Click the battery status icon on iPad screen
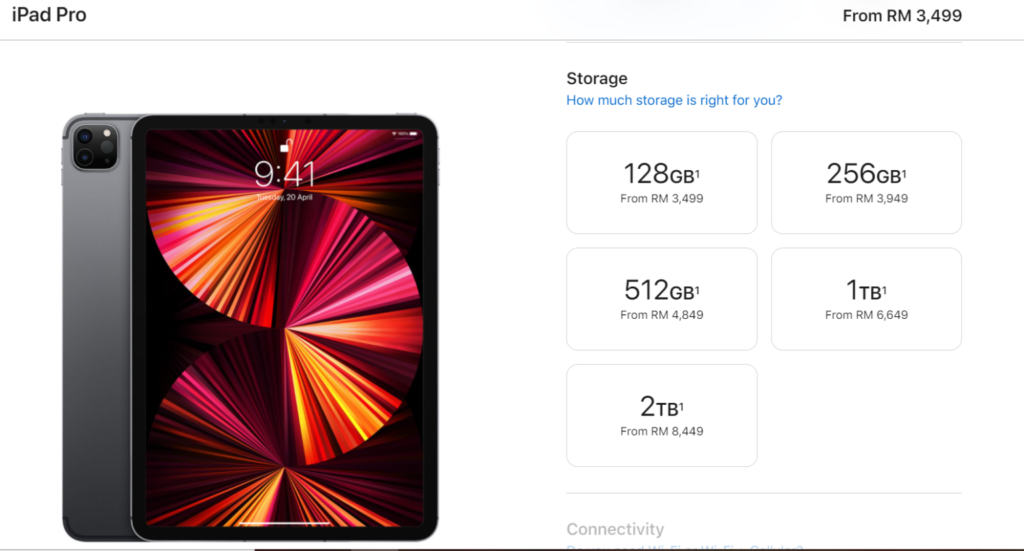 [x=413, y=134]
